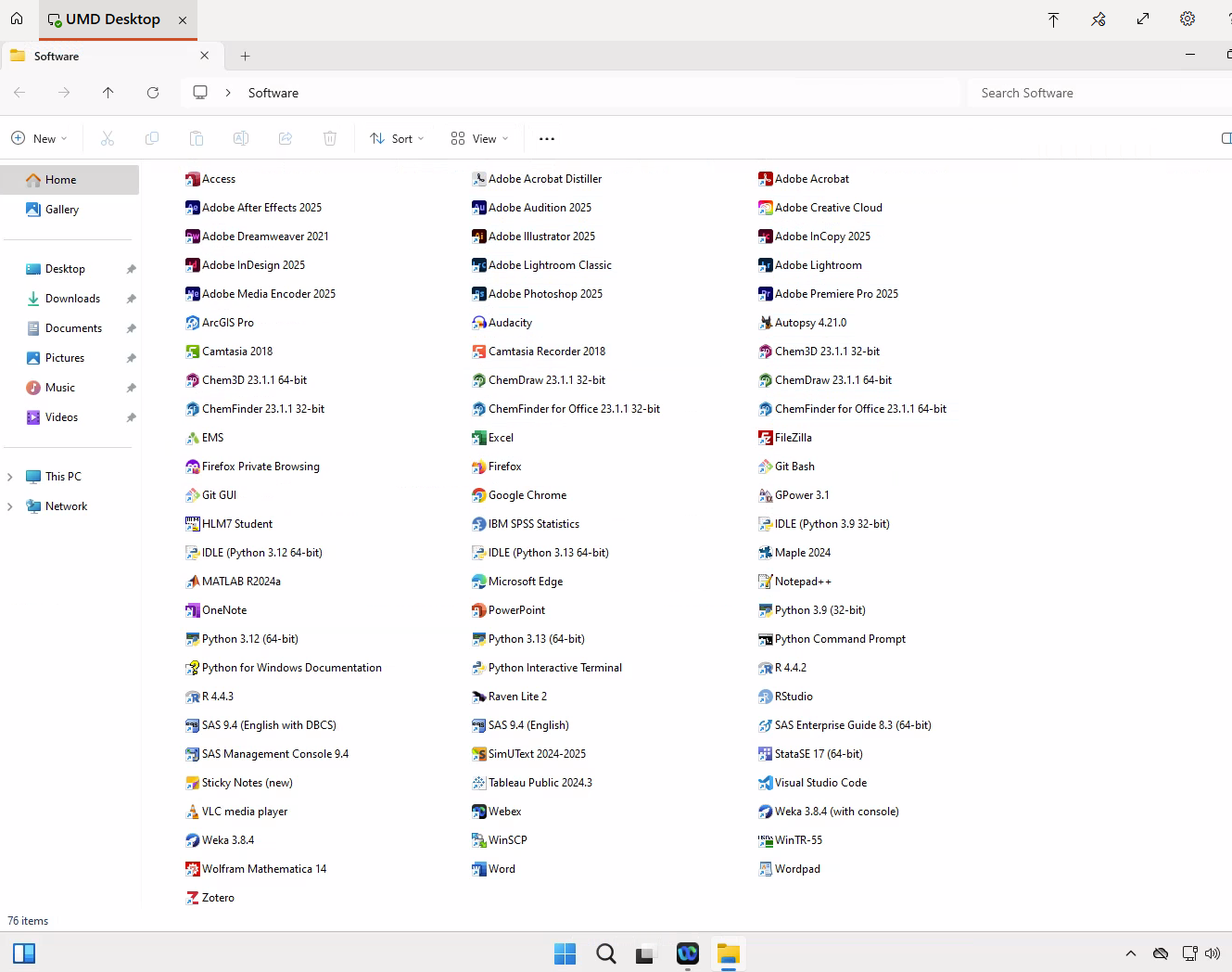
Task: Select the StataSE 17 (64-bit) icon
Action: 810,754
